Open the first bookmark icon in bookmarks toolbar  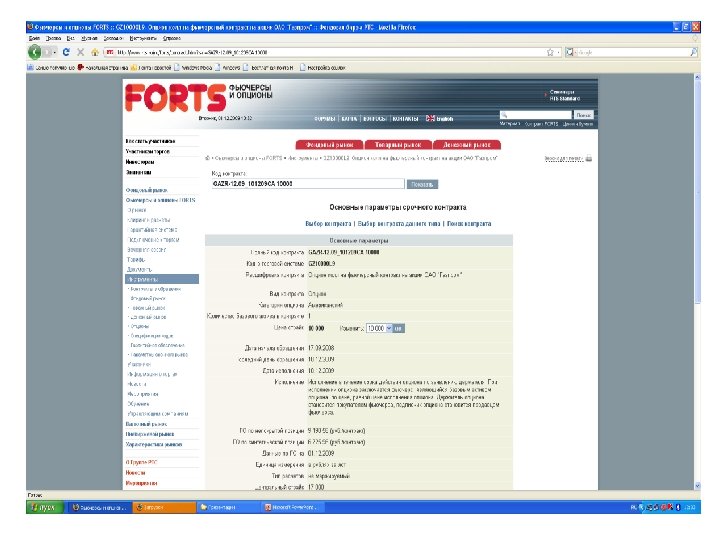(x=30, y=68)
